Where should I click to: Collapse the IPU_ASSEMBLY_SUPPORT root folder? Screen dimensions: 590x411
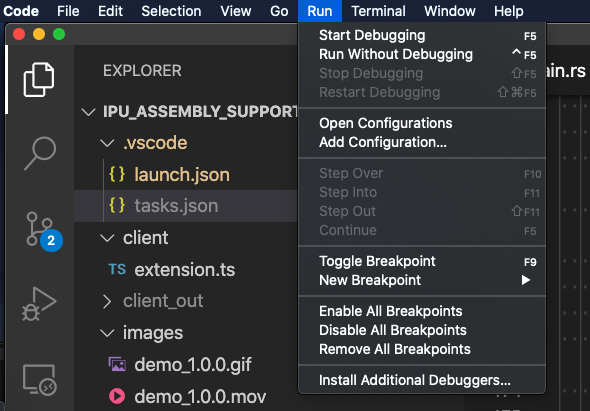(88, 112)
